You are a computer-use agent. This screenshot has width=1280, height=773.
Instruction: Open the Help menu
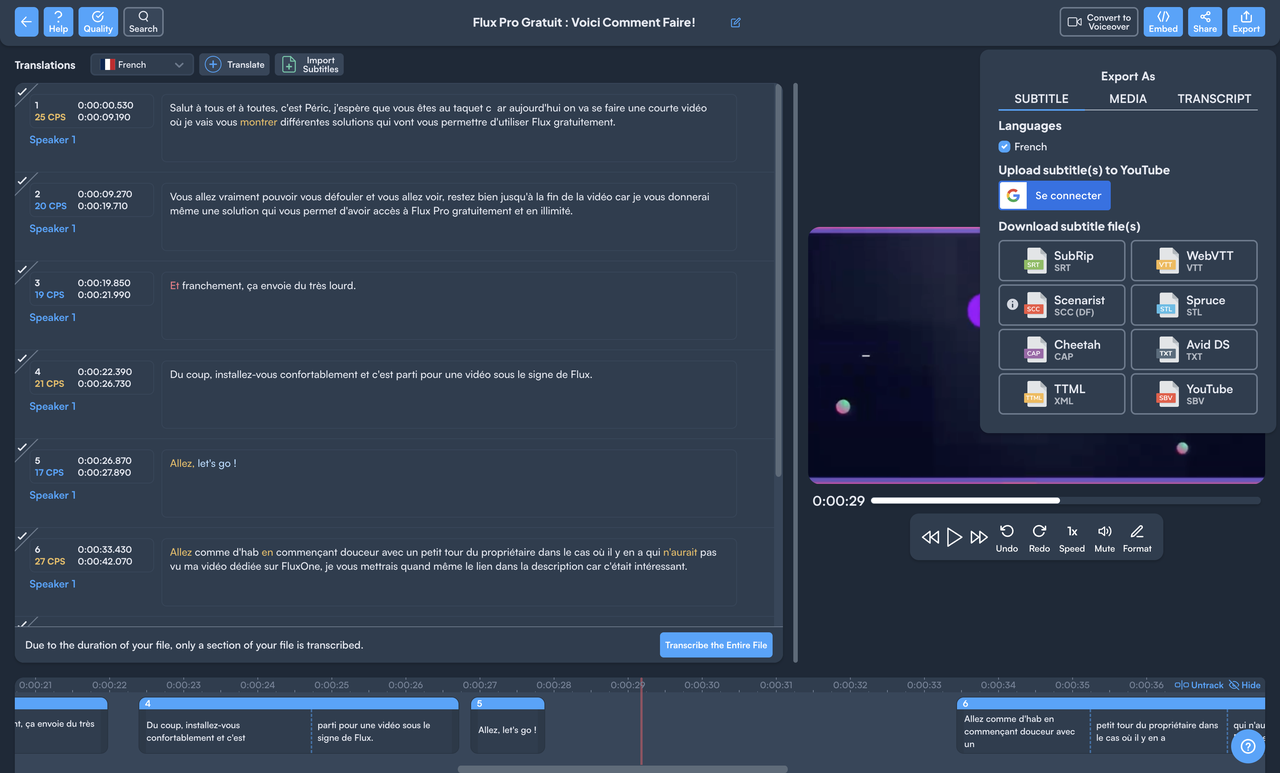pyautogui.click(x=58, y=22)
